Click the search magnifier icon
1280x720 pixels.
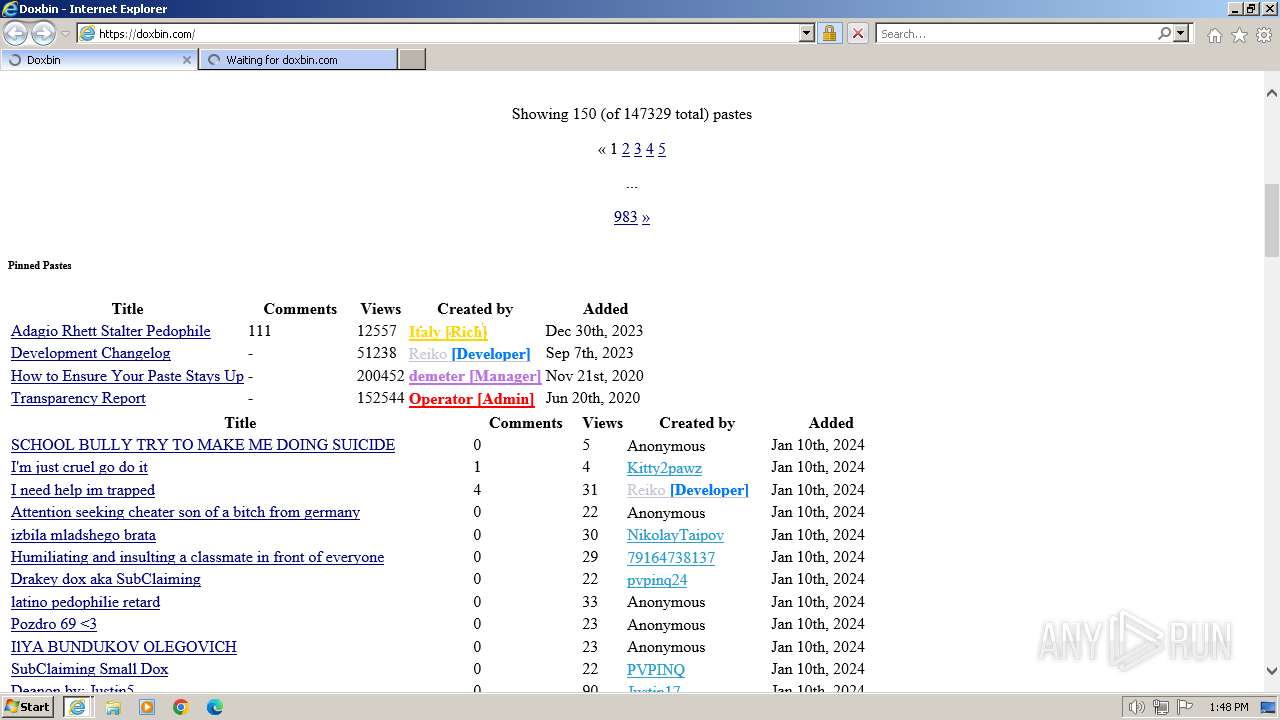tap(1164, 33)
